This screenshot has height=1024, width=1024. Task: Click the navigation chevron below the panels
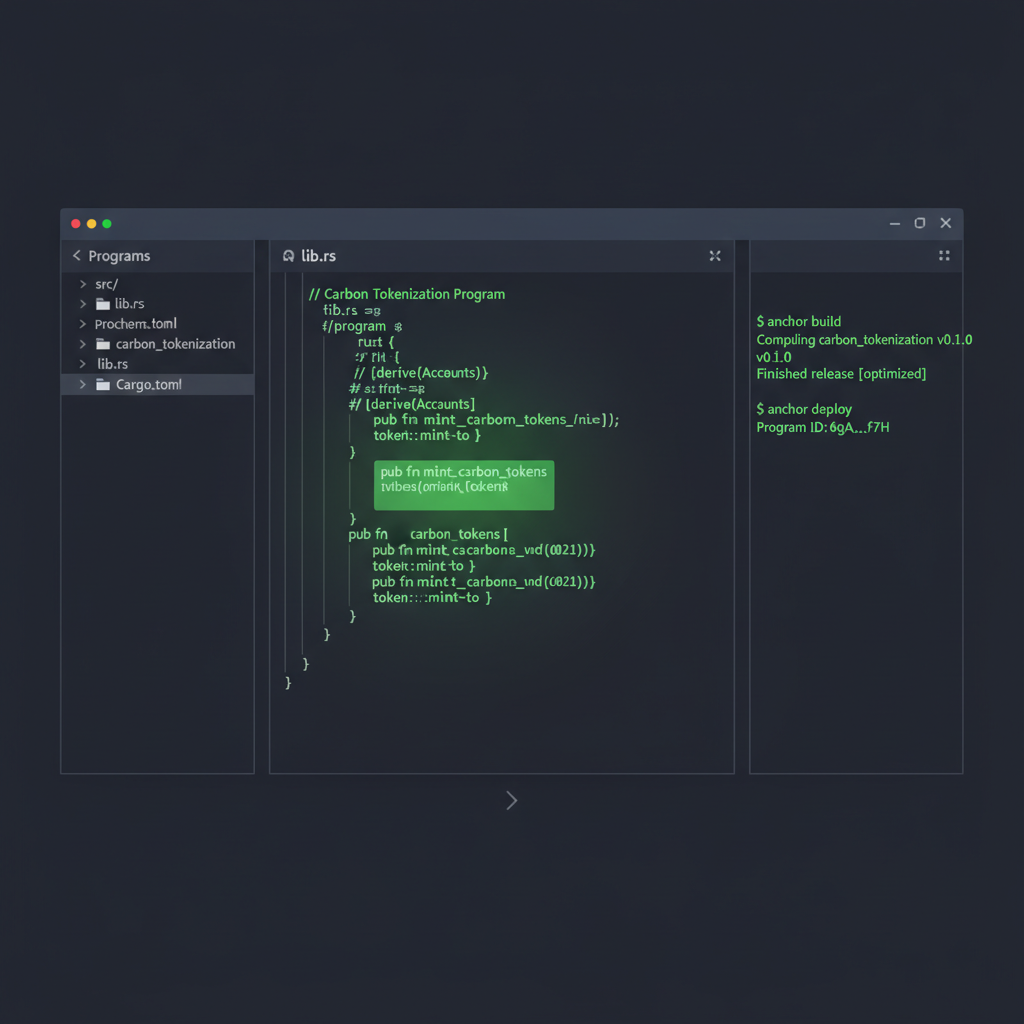click(x=511, y=800)
